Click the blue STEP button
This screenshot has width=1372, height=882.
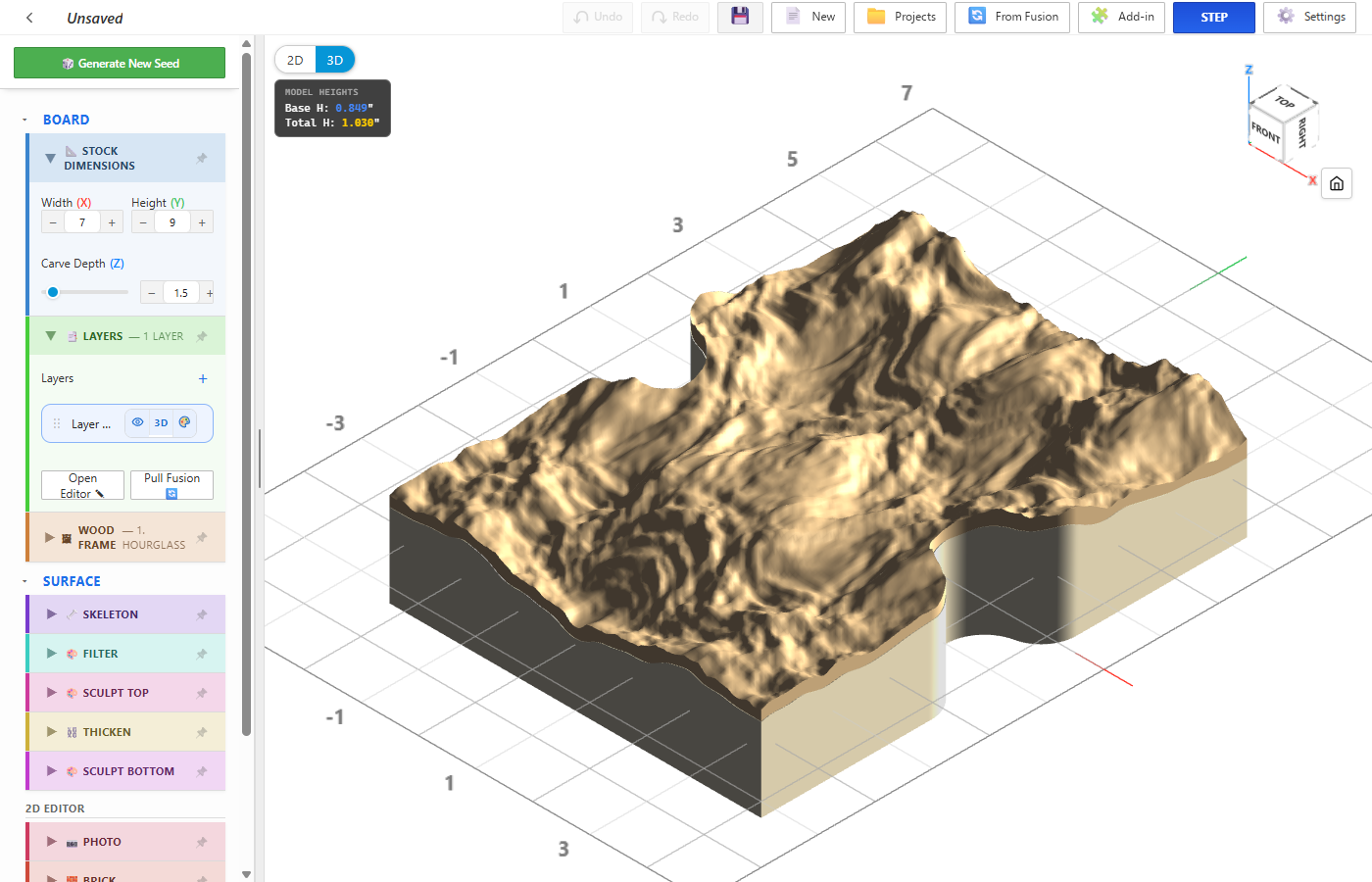[x=1214, y=17]
